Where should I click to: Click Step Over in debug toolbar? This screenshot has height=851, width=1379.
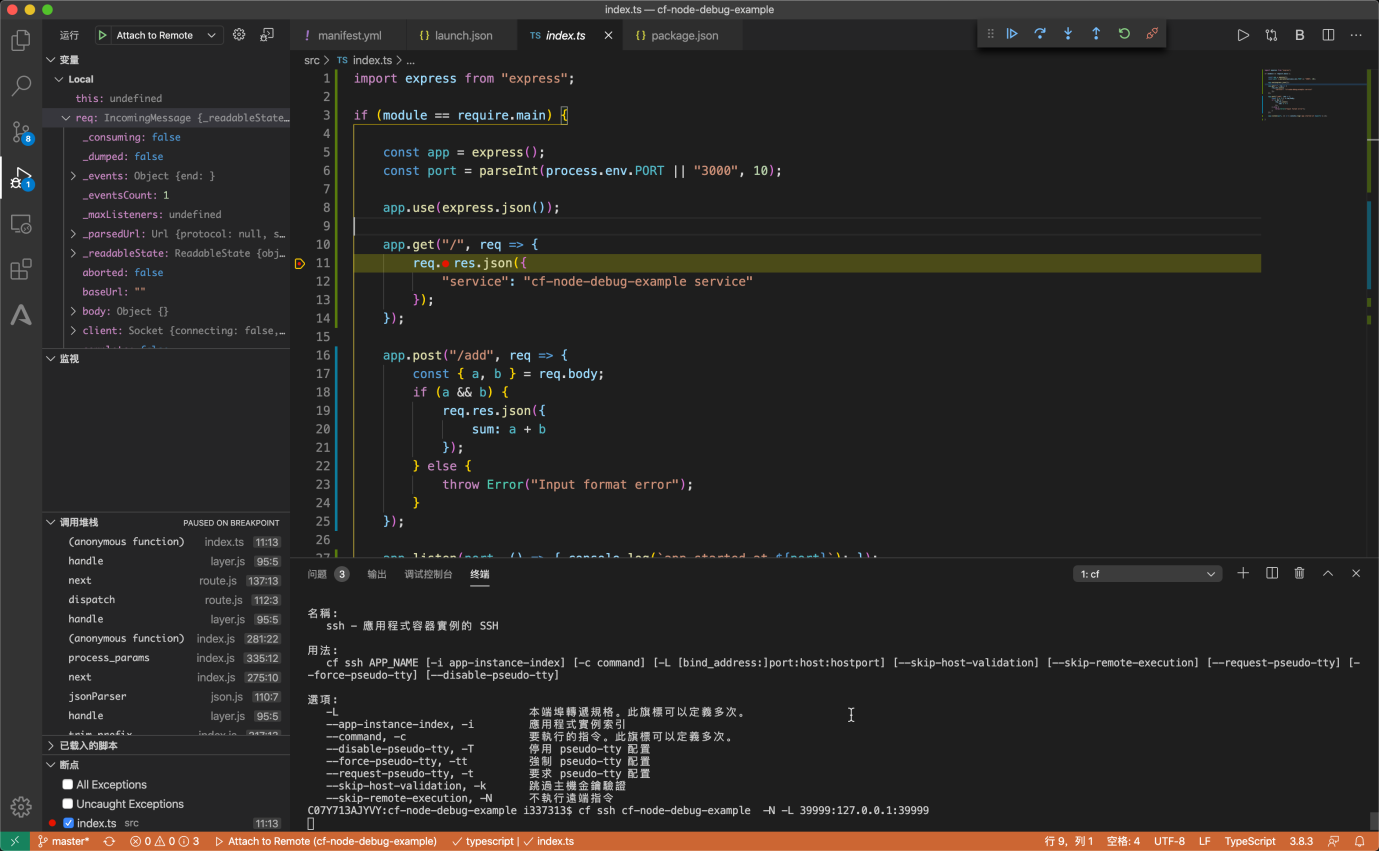tap(1040, 34)
